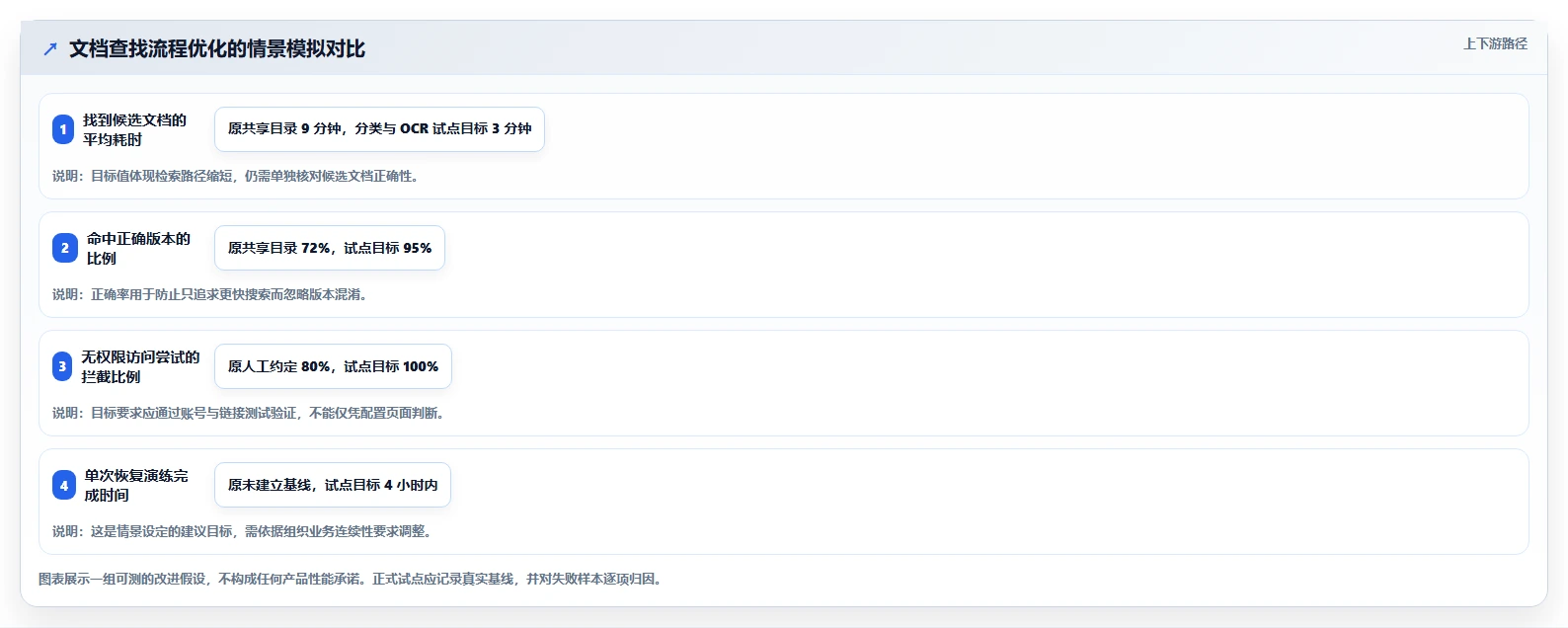
Task: Click the note 这是情景设定的建议目标
Action: 243,531
